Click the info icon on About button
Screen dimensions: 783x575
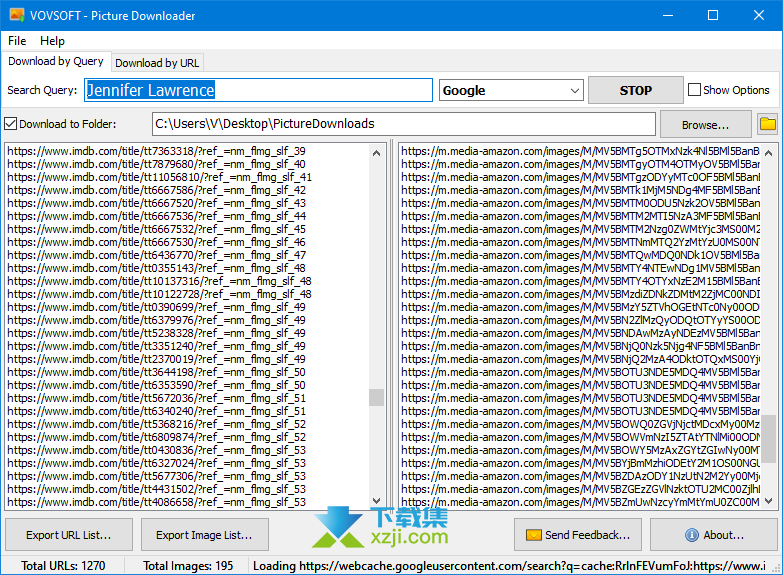click(692, 535)
